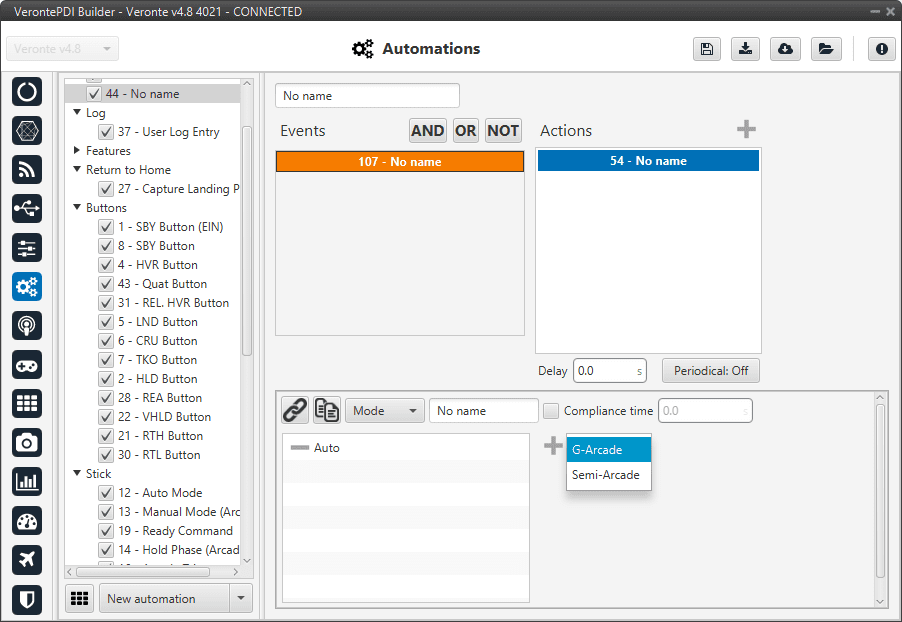This screenshot has height=622, width=902.
Task: Click the save floppy disk icon
Action: 707,49
